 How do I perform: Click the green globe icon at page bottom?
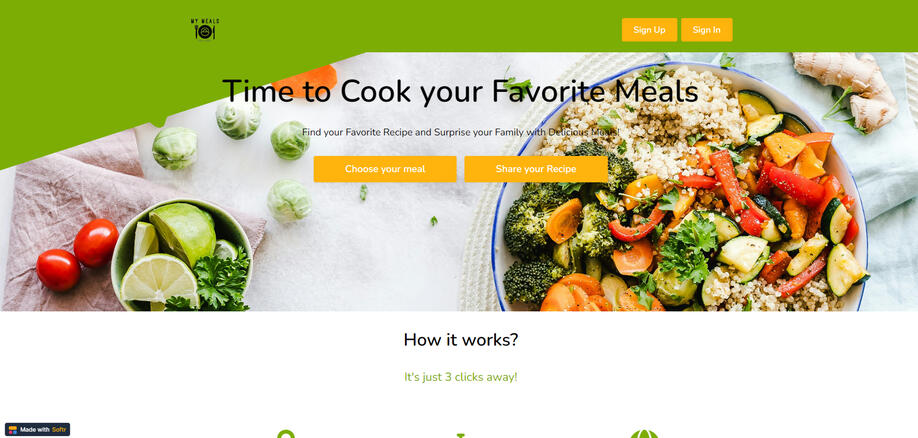644,434
